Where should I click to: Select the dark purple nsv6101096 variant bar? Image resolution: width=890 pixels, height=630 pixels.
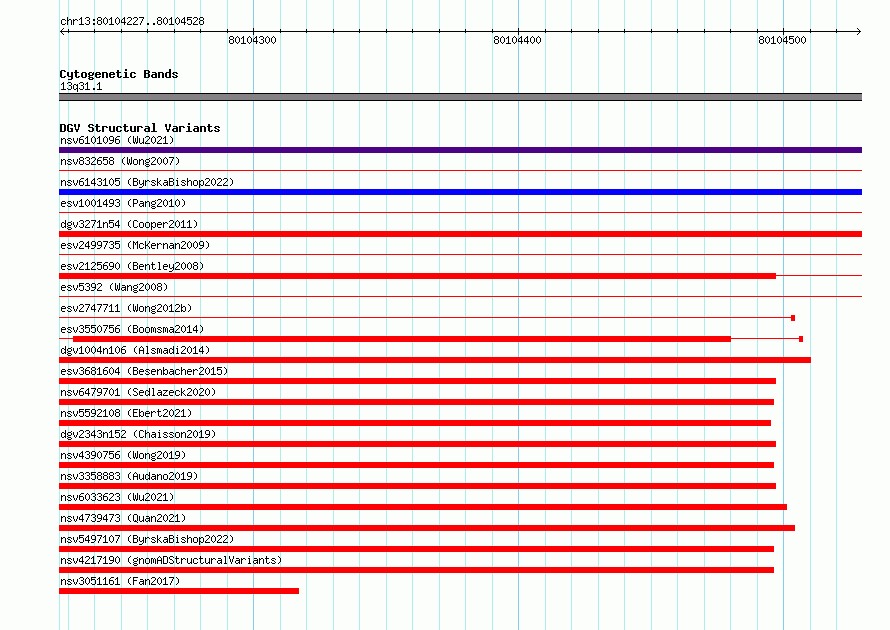tap(460, 150)
